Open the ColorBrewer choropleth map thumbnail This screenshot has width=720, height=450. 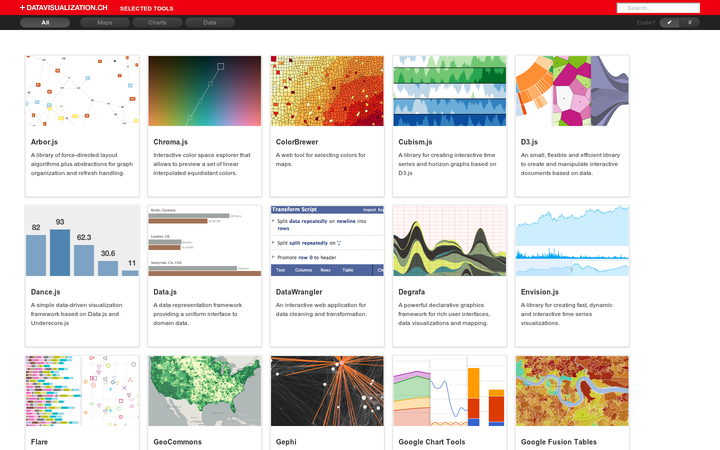327,91
